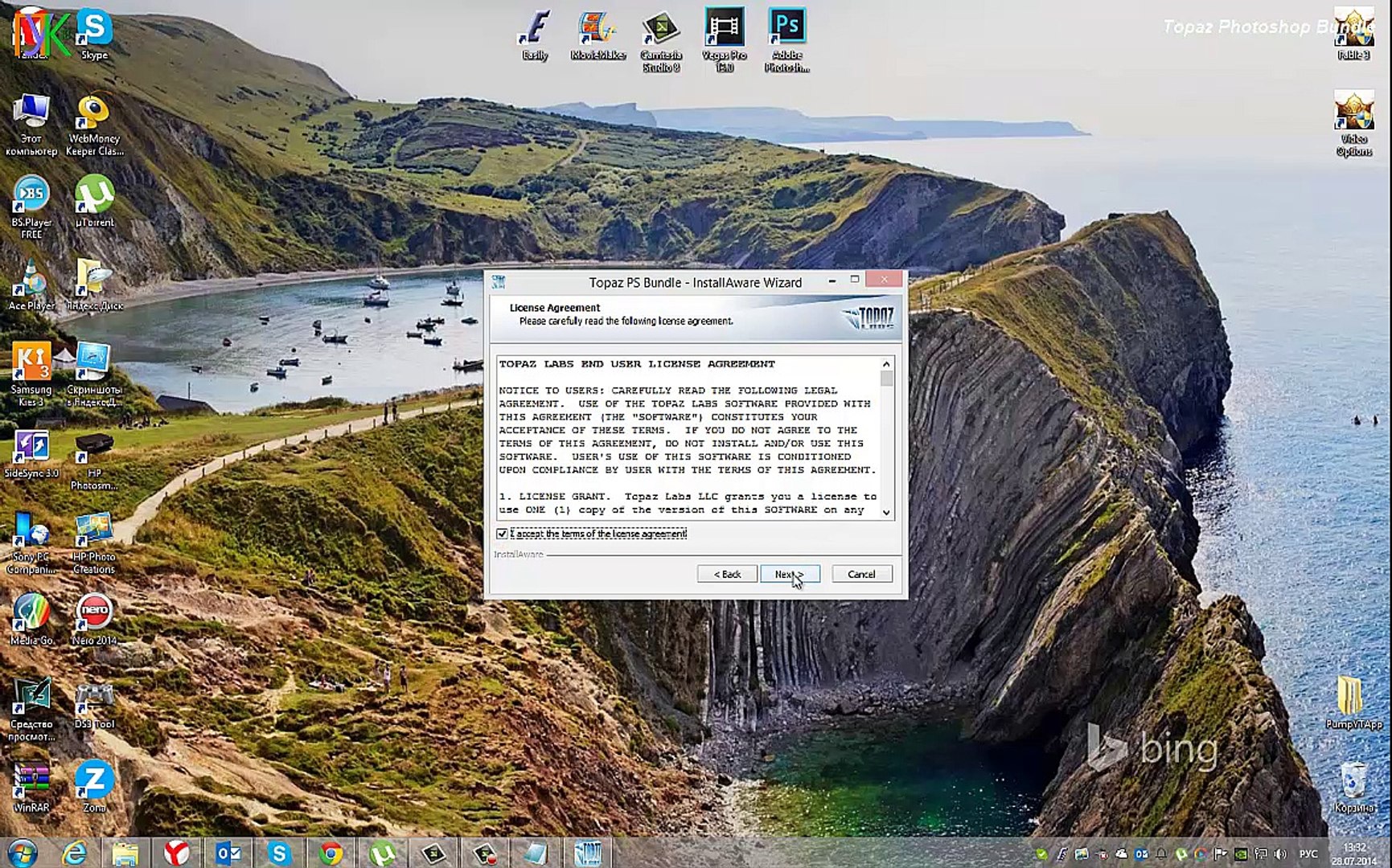Screen dimensions: 1392x868
Task: Click the Next button in the wizard
Action: 790,574
